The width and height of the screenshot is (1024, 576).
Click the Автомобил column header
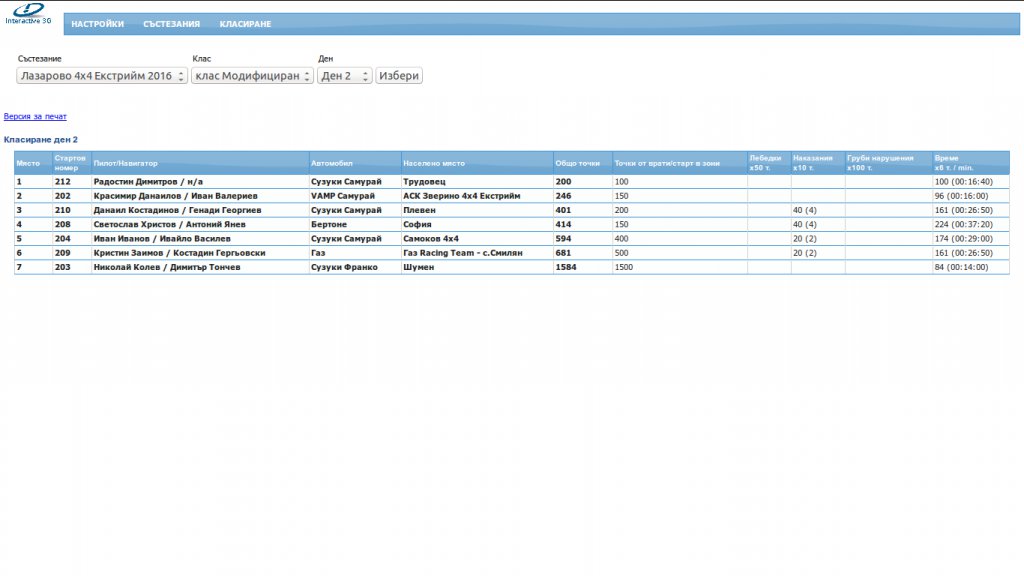click(355, 163)
